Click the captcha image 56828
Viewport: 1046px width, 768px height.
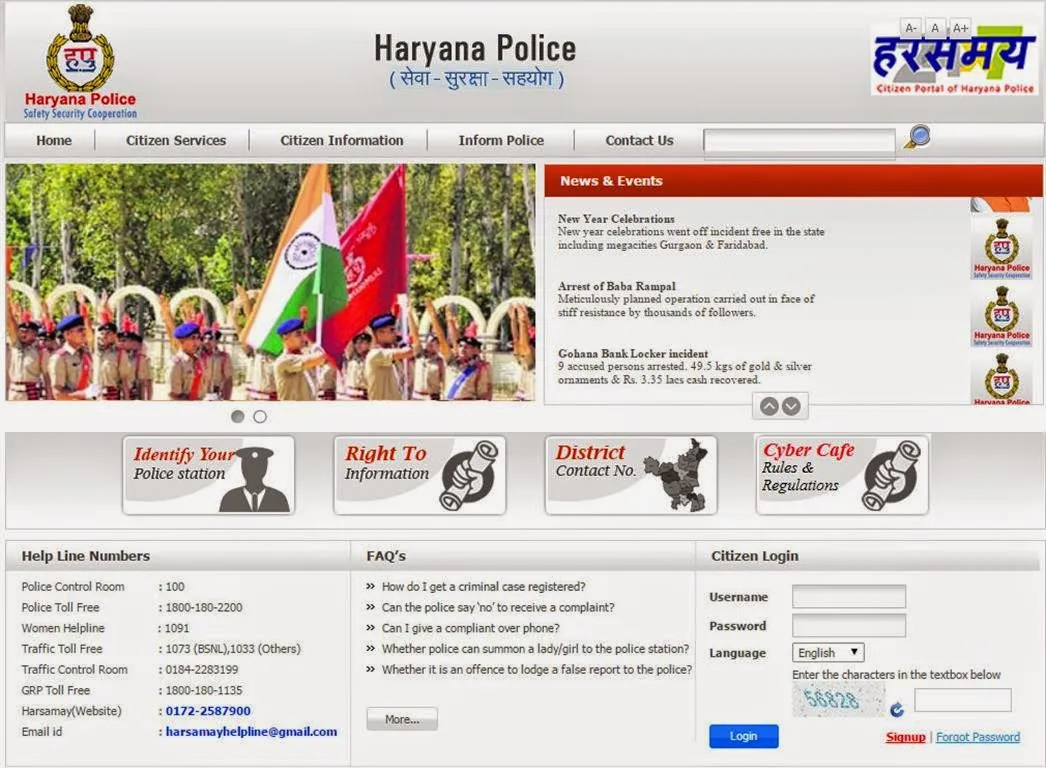[839, 699]
